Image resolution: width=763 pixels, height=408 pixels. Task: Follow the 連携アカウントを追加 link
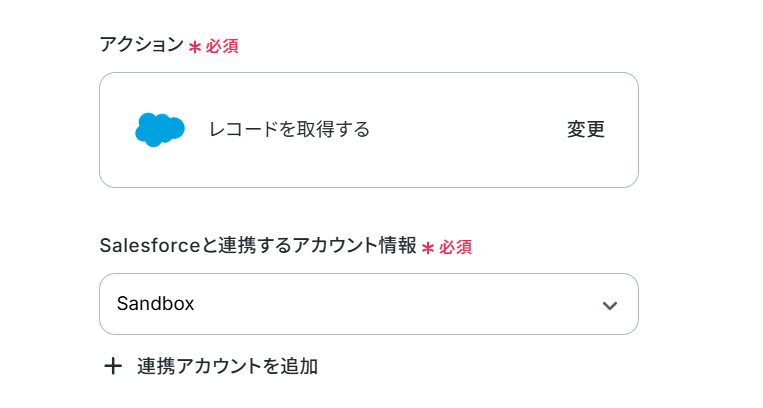point(227,366)
